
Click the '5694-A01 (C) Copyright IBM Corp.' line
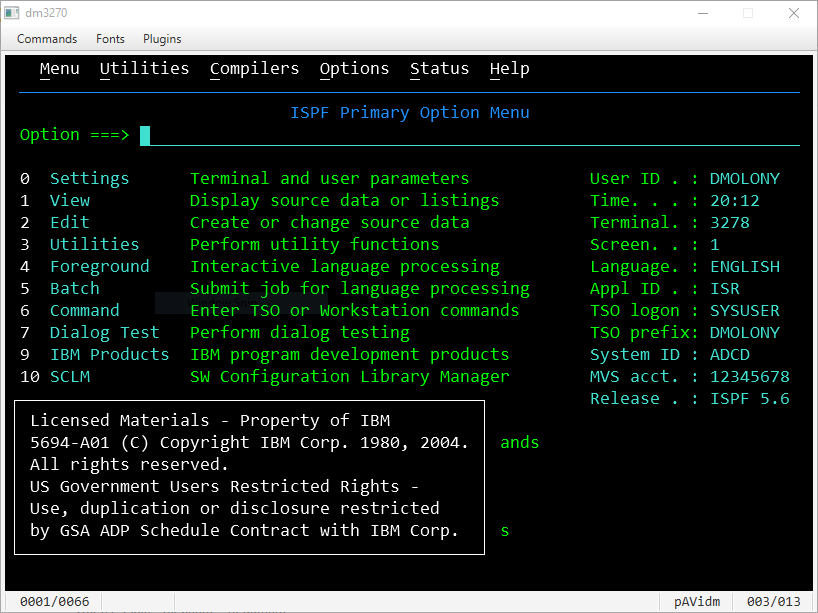click(249, 442)
